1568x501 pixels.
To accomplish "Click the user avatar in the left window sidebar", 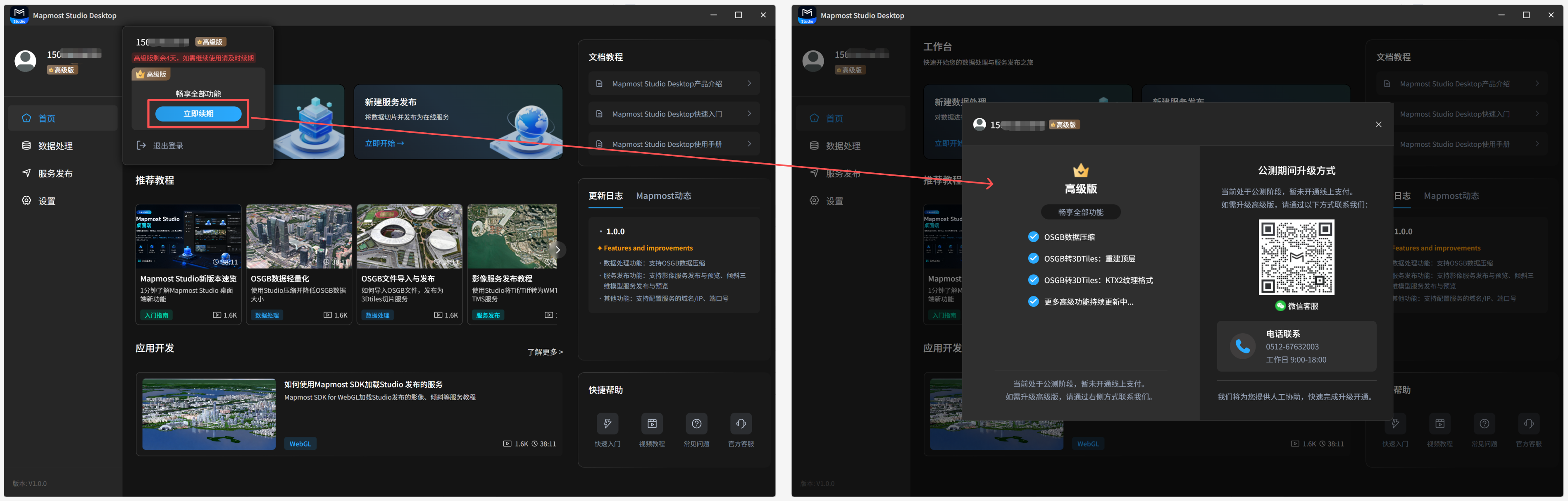I will coord(25,61).
